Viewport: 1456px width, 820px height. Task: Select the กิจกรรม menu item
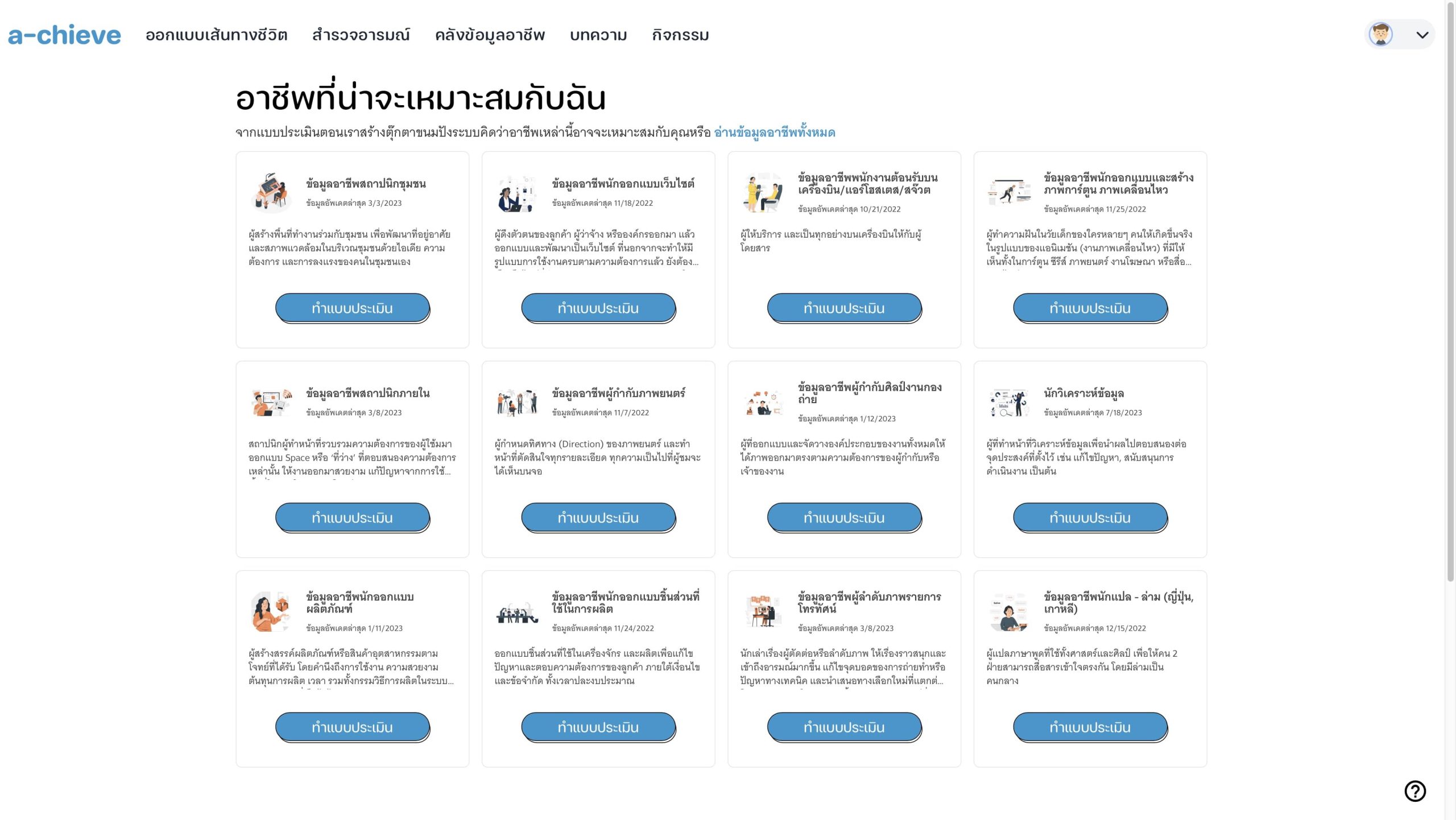click(680, 35)
